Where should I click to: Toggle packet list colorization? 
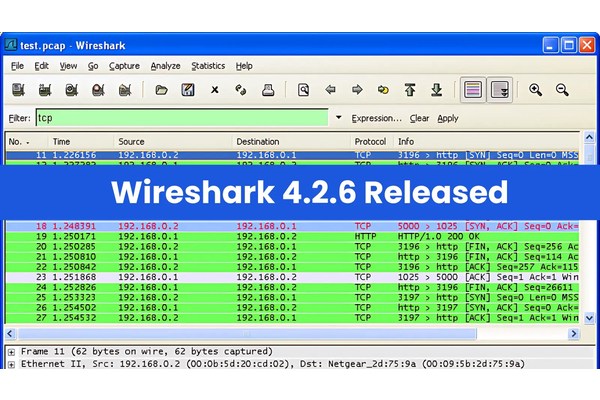(473, 90)
